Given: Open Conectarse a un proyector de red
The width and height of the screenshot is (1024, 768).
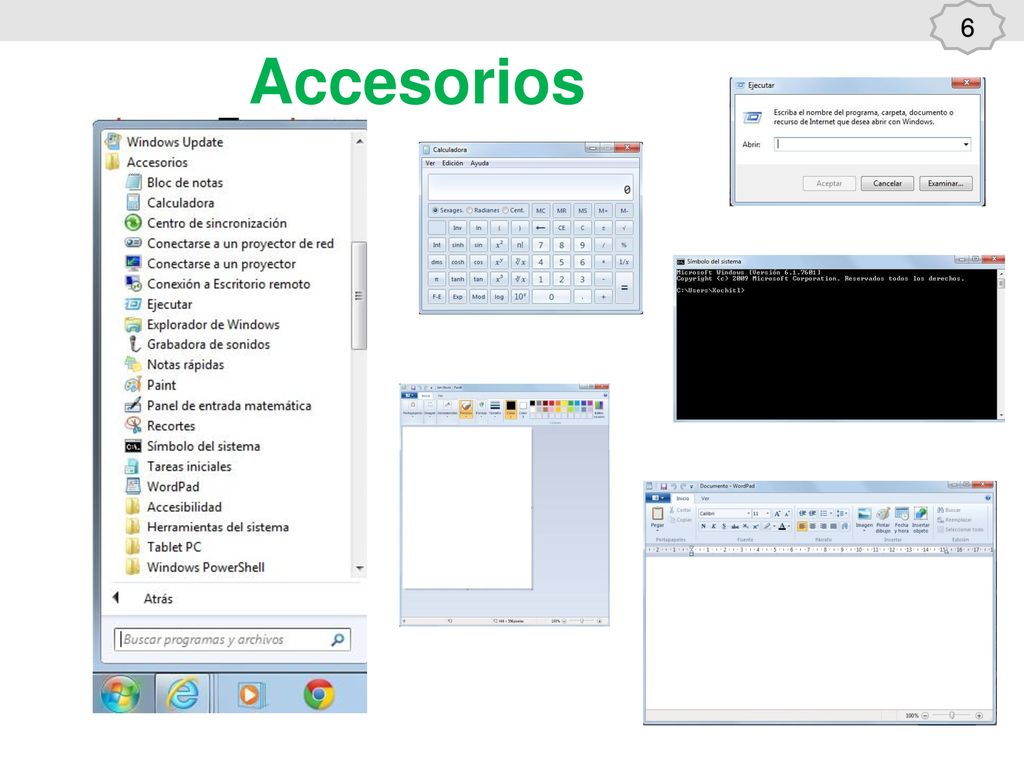Looking at the screenshot, I should tap(229, 244).
